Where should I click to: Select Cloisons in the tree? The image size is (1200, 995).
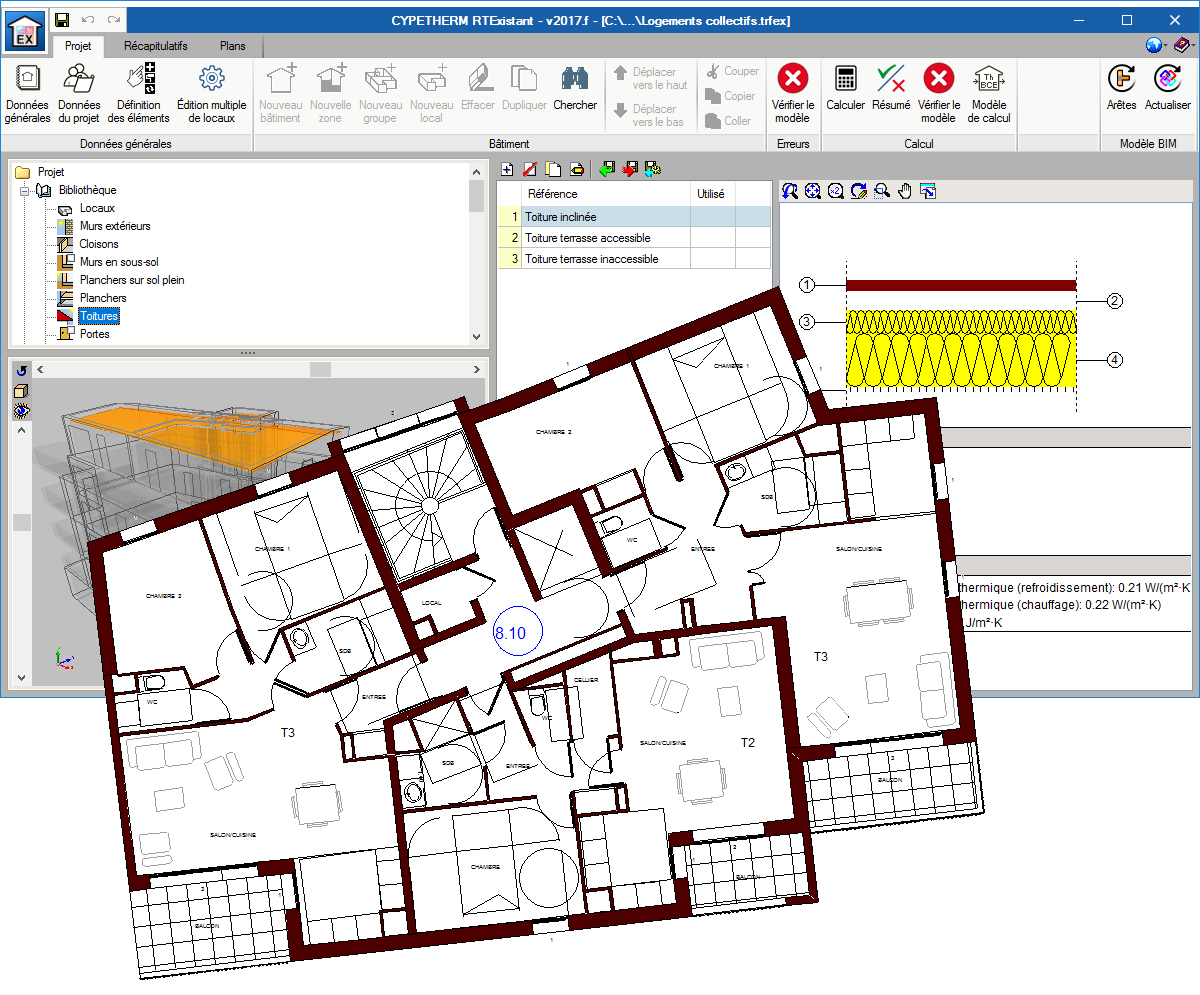coord(99,244)
